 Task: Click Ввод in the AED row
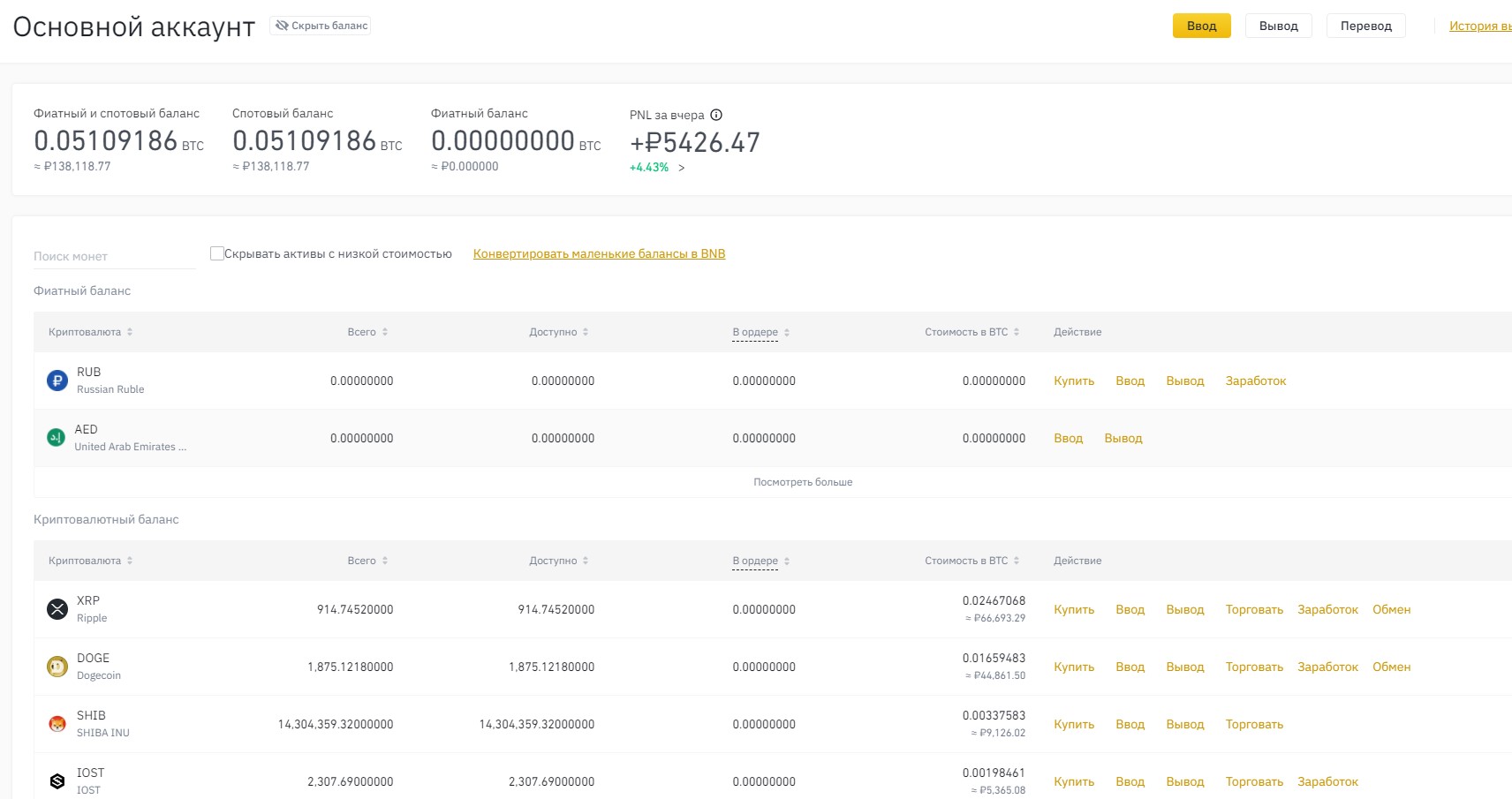point(1068,438)
